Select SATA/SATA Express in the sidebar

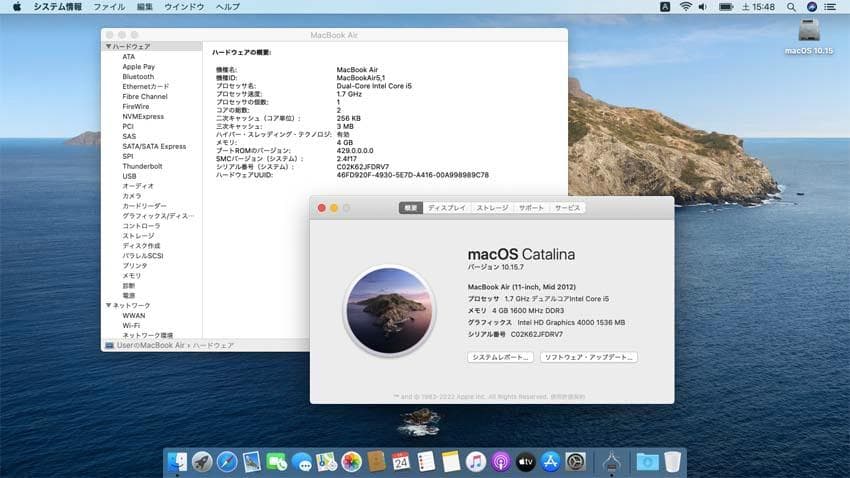pos(154,146)
